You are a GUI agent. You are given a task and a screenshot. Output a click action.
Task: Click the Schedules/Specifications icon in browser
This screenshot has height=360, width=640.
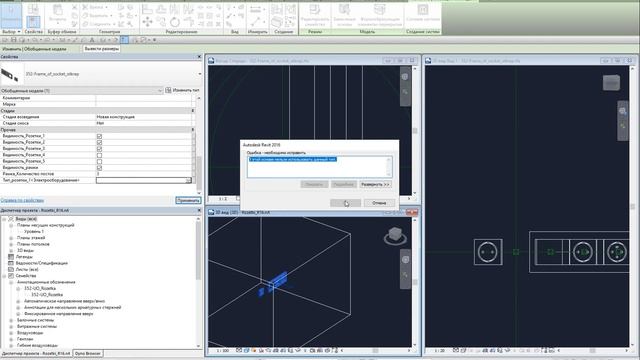(11, 263)
